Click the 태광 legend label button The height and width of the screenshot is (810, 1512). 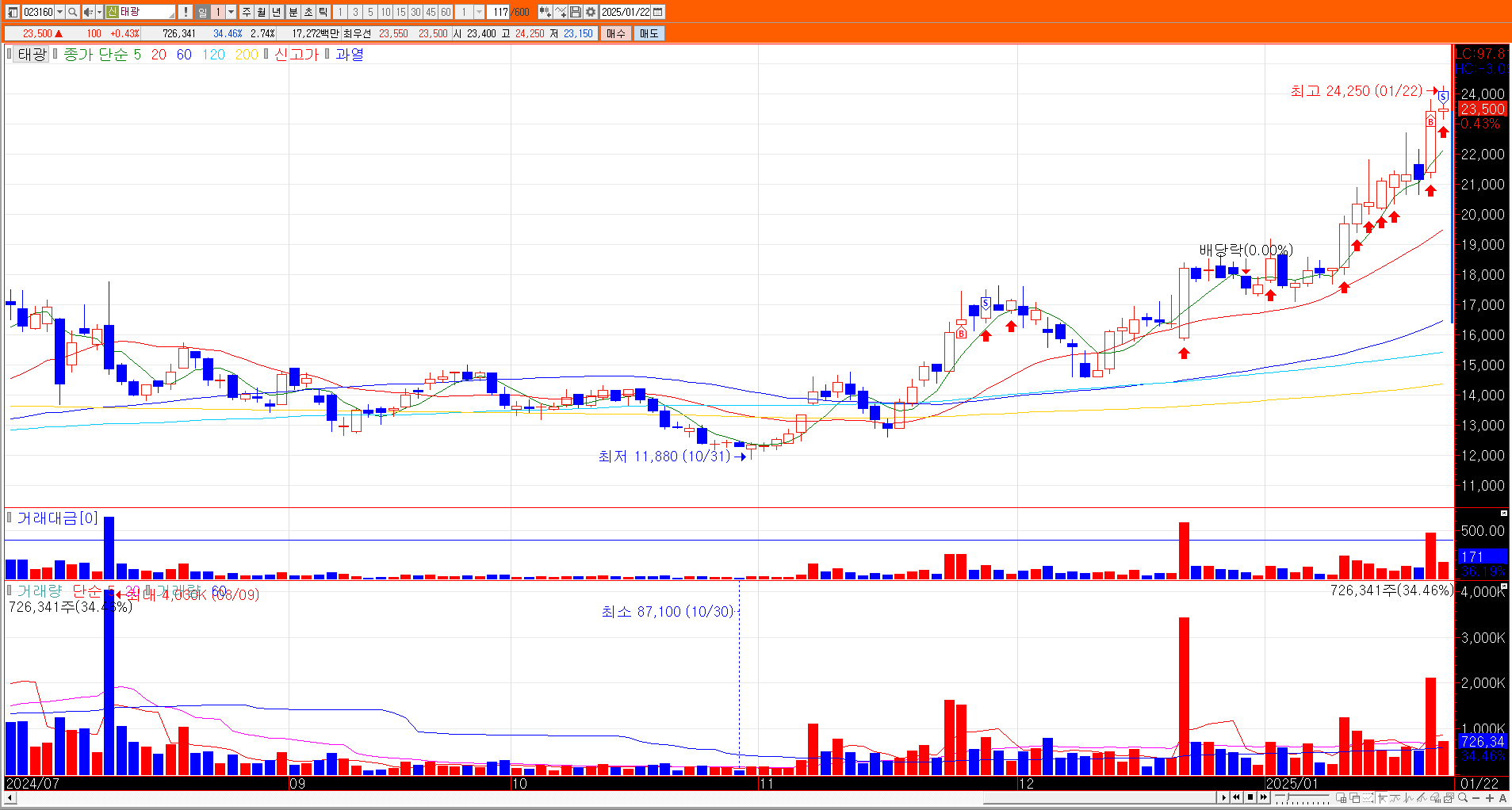33,54
